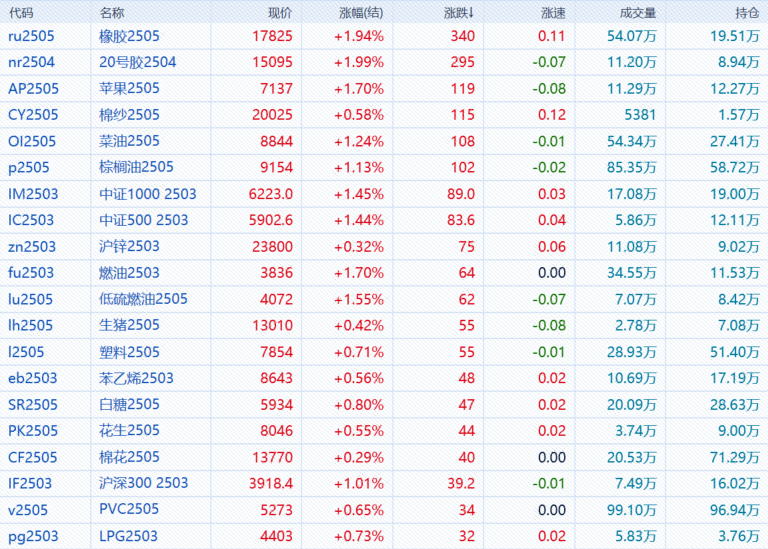The height and width of the screenshot is (549, 768).
Task: Sort by 成交量 column header
Action: [638, 13]
